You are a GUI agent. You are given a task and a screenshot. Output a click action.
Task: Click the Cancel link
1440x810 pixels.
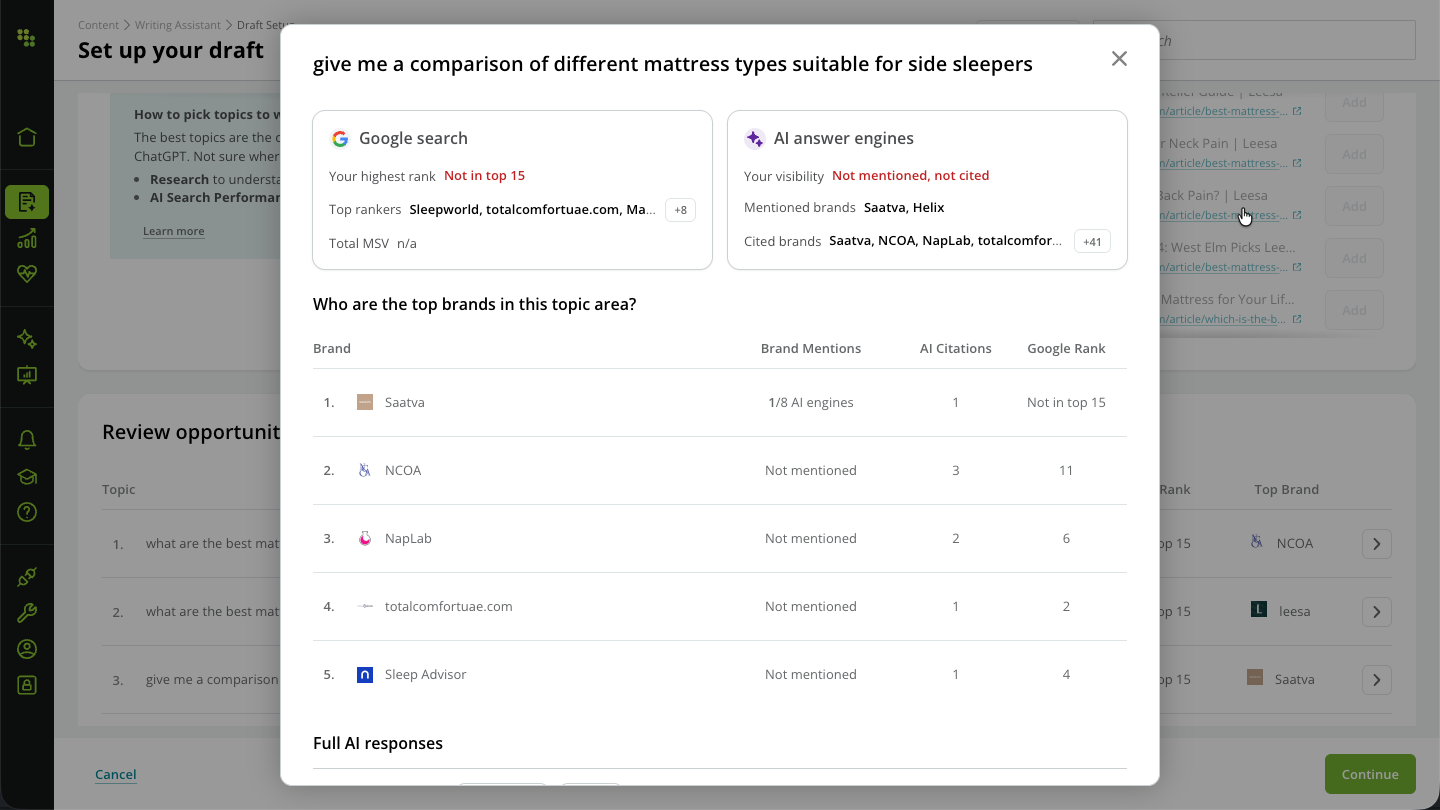116,774
